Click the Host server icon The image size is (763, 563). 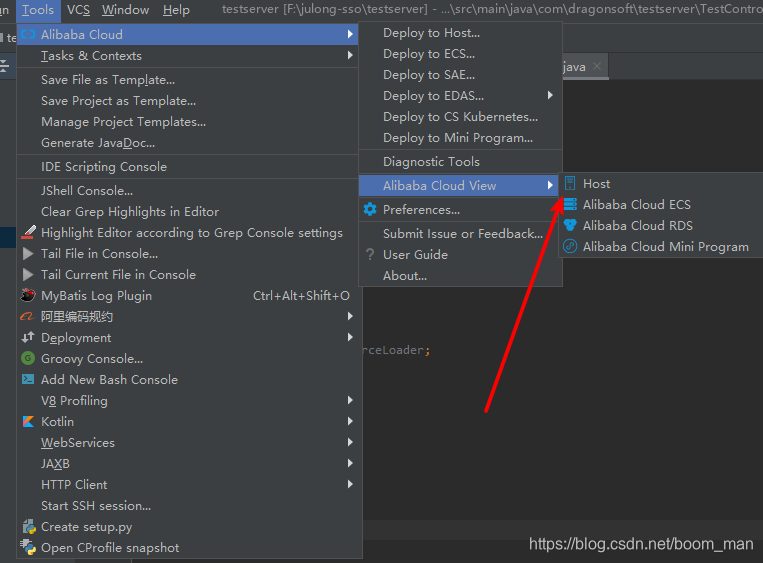coord(570,183)
